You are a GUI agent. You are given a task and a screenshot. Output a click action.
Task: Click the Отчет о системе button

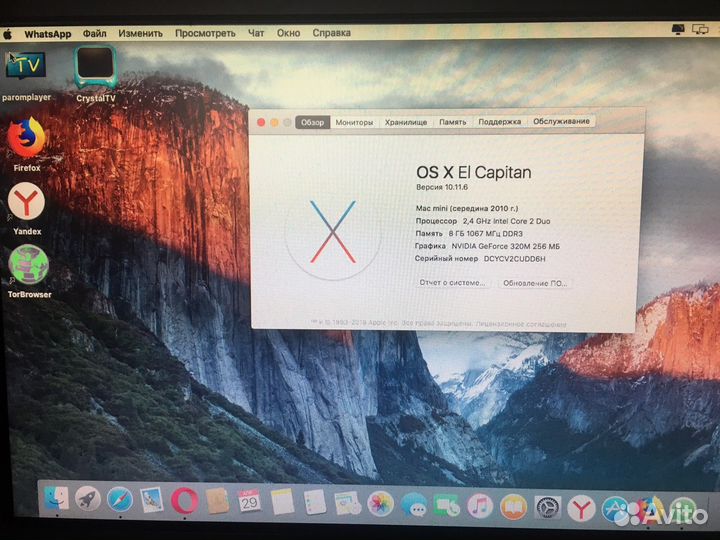click(x=452, y=282)
